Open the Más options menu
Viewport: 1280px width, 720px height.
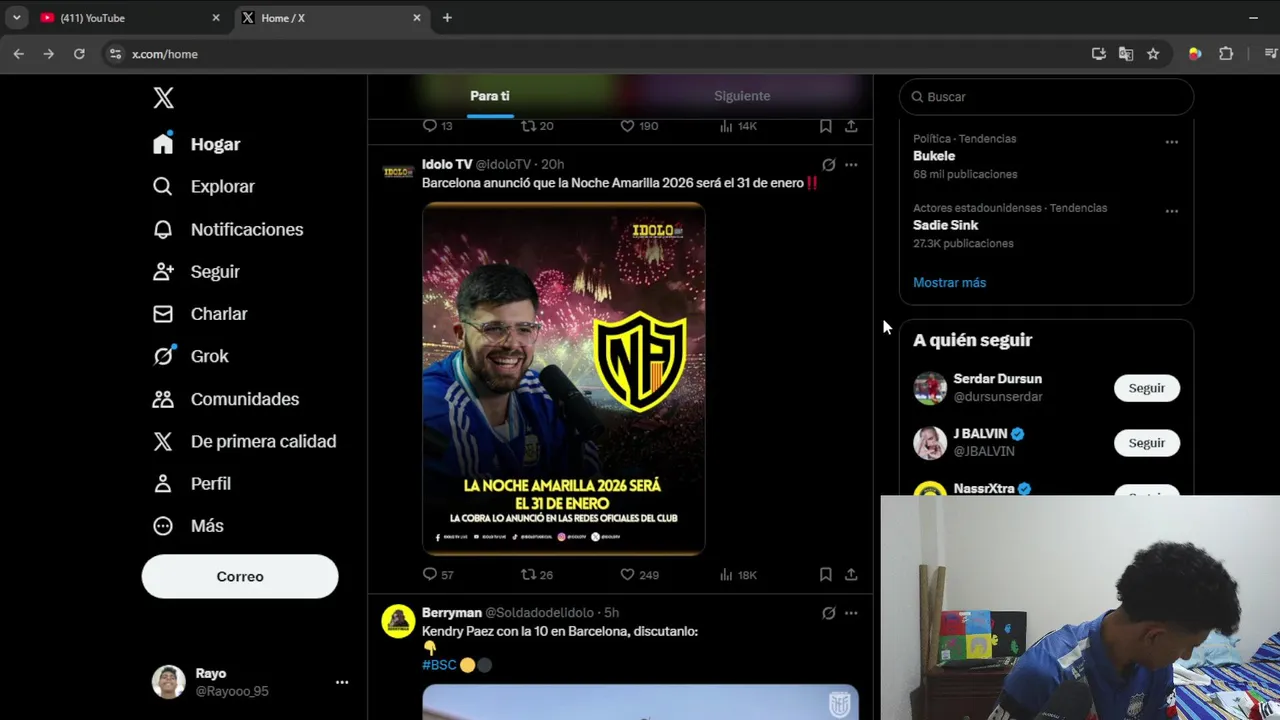point(188,526)
